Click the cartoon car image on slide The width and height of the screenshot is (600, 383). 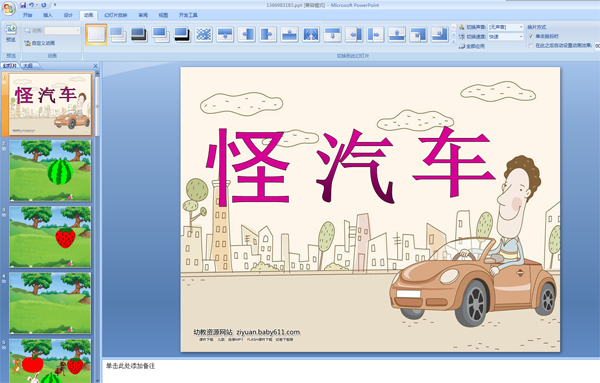[473, 282]
